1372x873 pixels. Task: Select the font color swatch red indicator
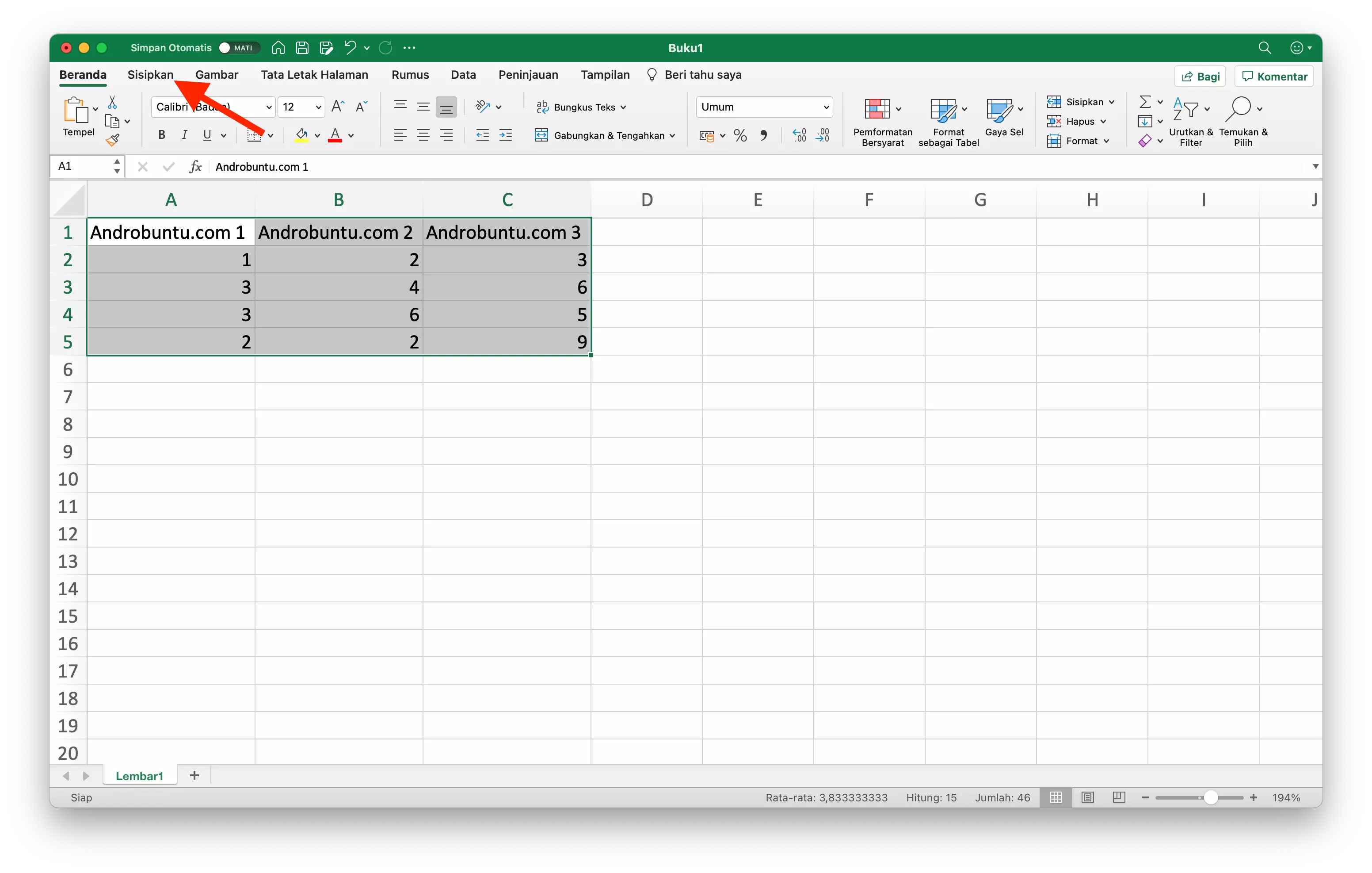pyautogui.click(x=335, y=140)
